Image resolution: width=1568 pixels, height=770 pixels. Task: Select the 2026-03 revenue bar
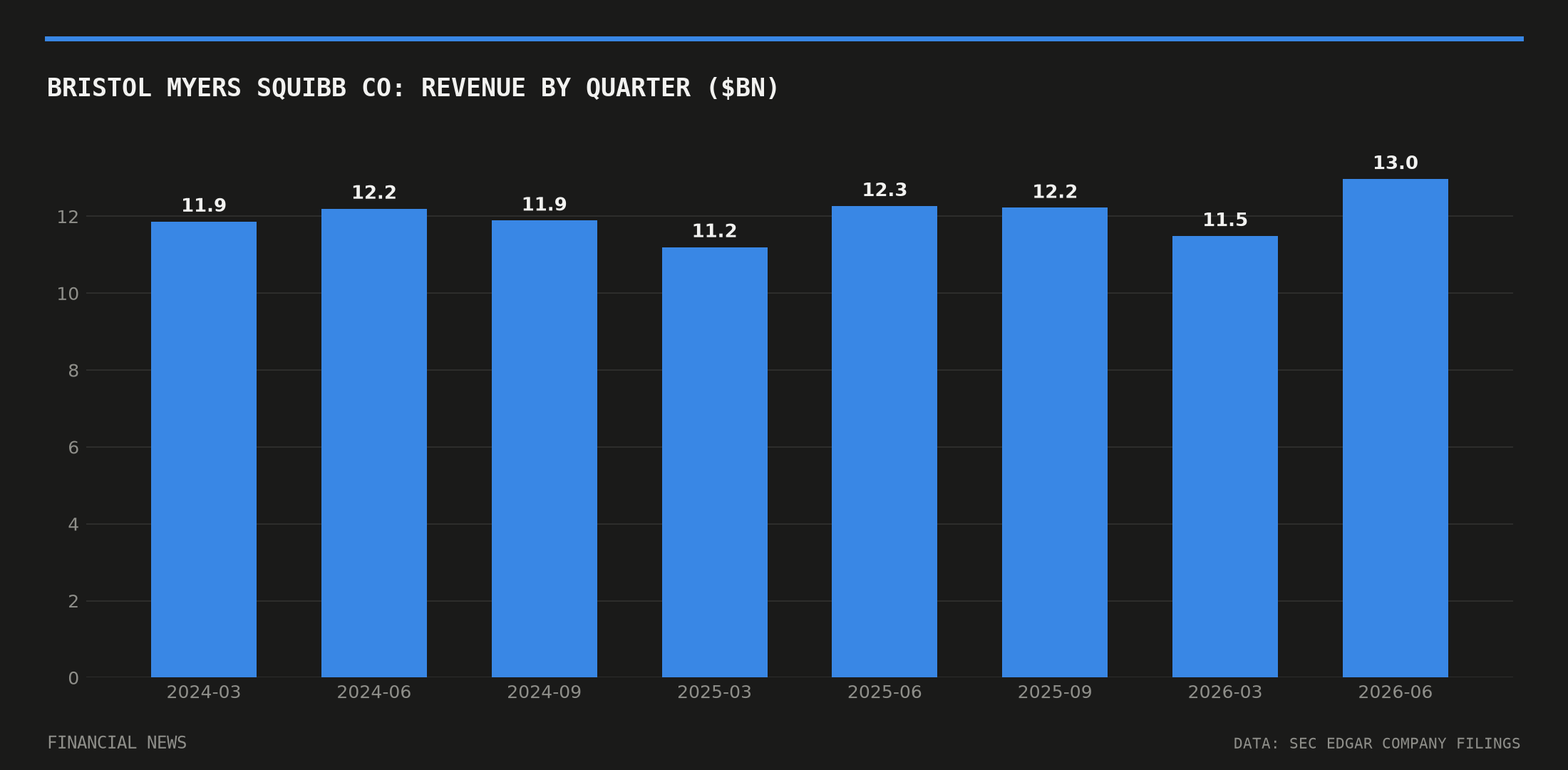click(x=1225, y=456)
